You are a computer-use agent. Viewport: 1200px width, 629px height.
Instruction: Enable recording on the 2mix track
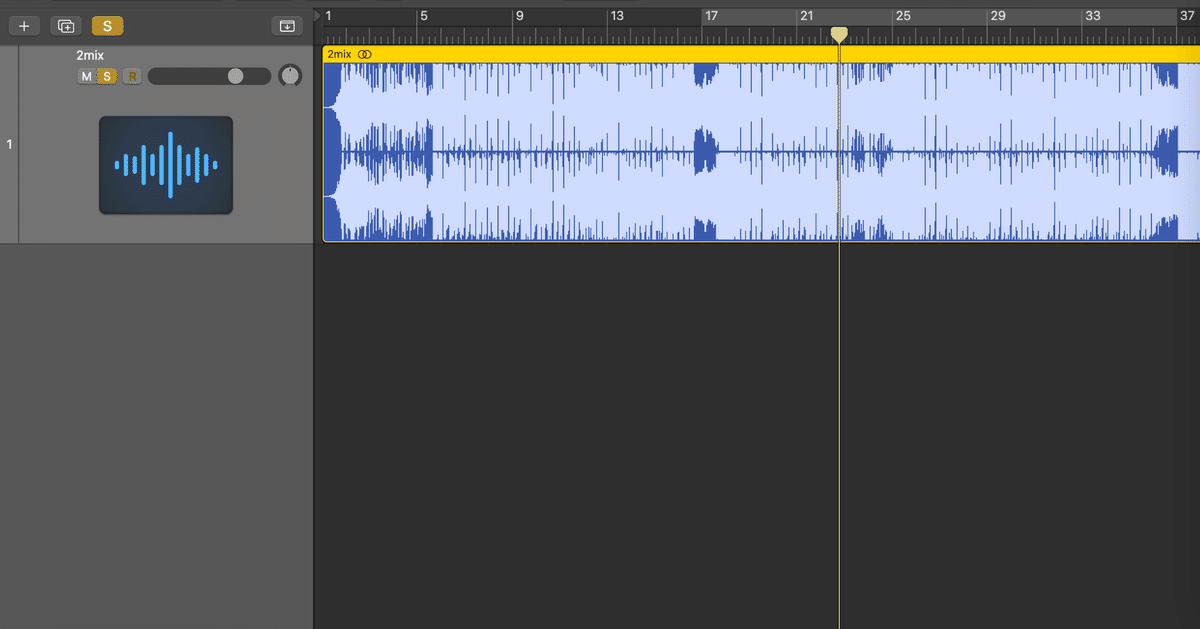131,75
